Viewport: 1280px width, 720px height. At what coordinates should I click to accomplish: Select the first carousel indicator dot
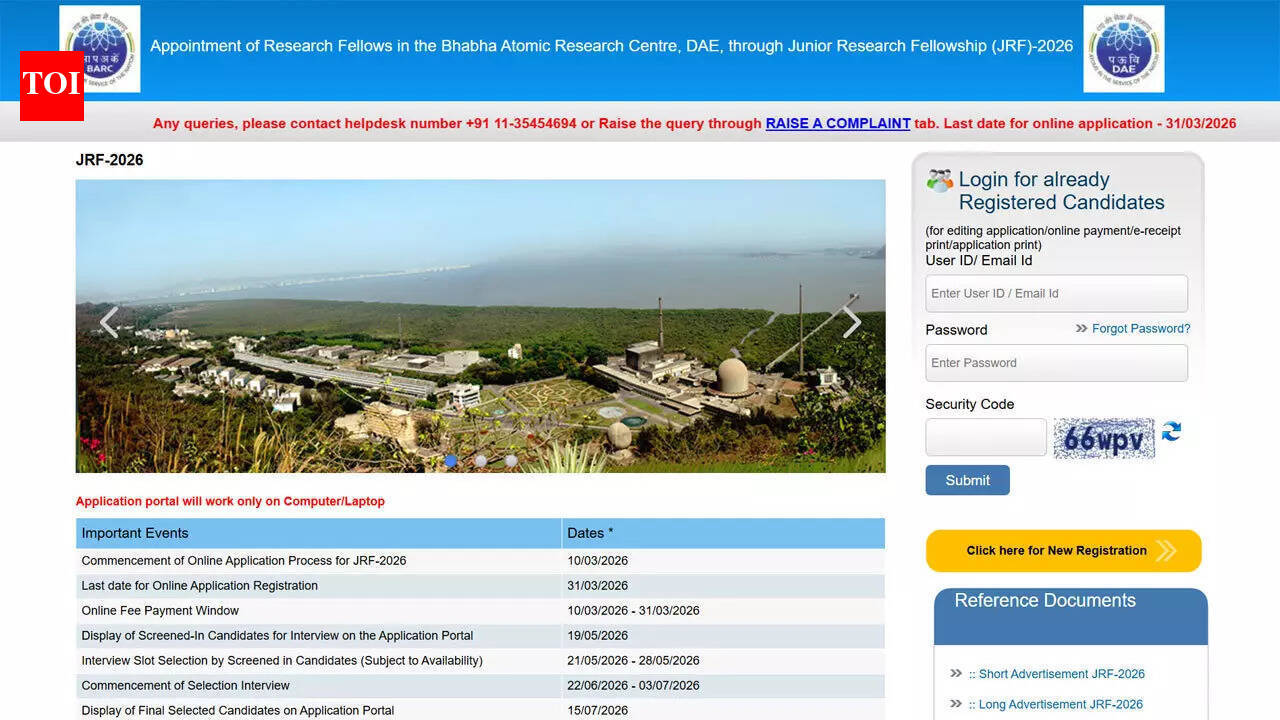pyautogui.click(x=451, y=461)
